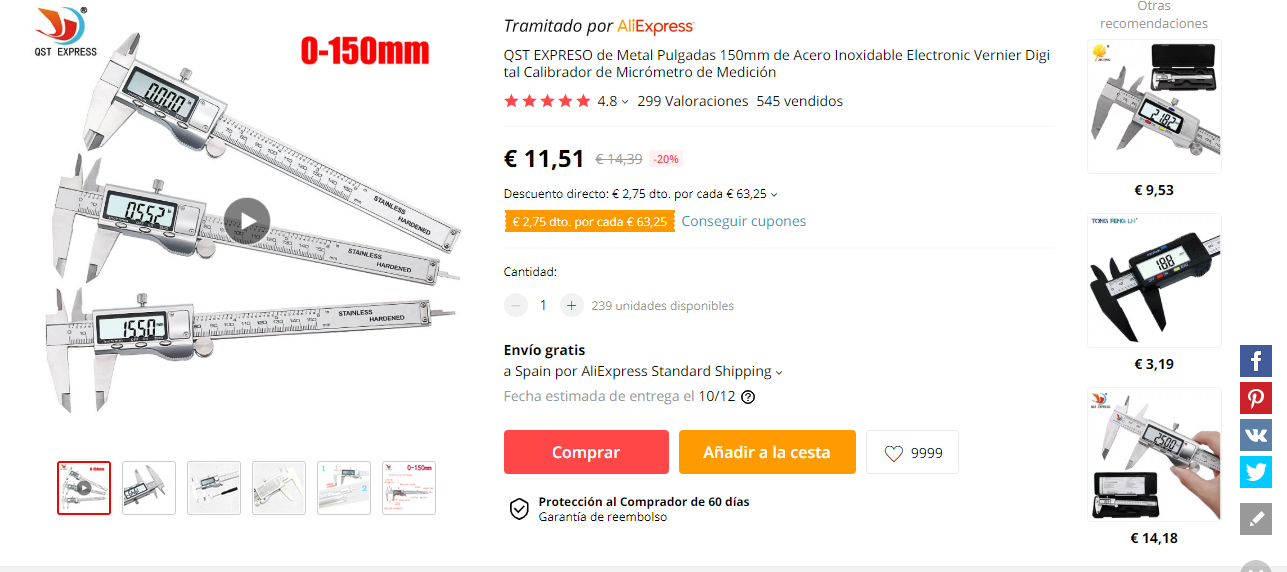Tweet product using Twitter icon

pos(1256,472)
